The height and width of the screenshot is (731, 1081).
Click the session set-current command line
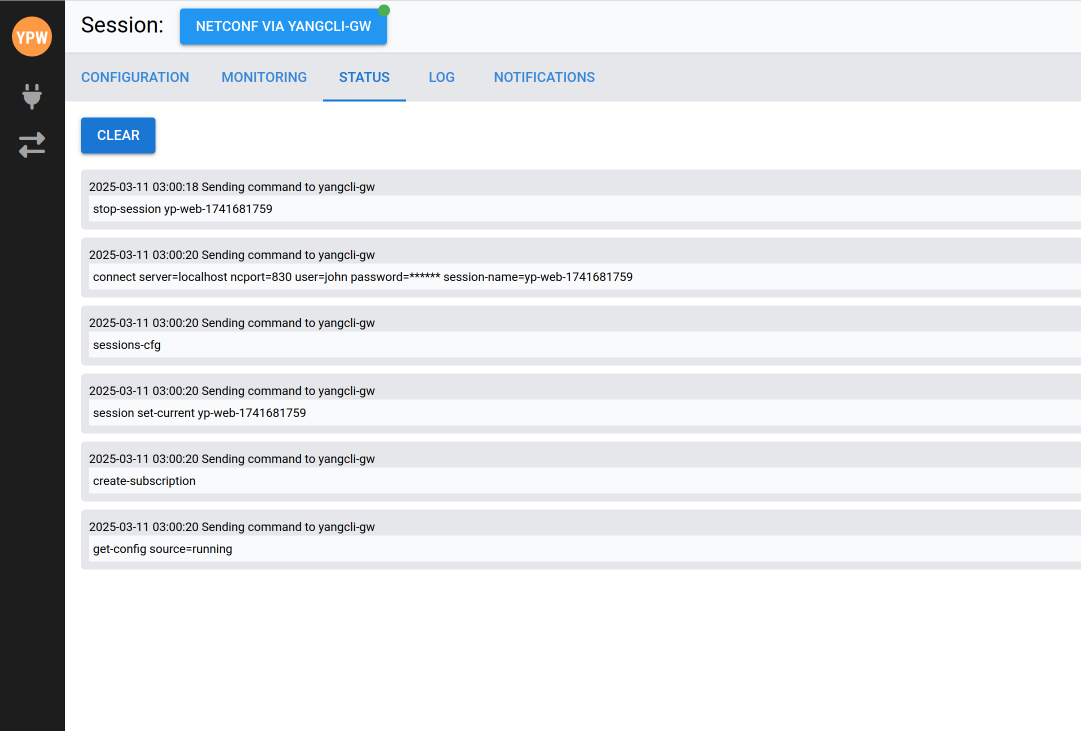pyautogui.click(x=199, y=413)
